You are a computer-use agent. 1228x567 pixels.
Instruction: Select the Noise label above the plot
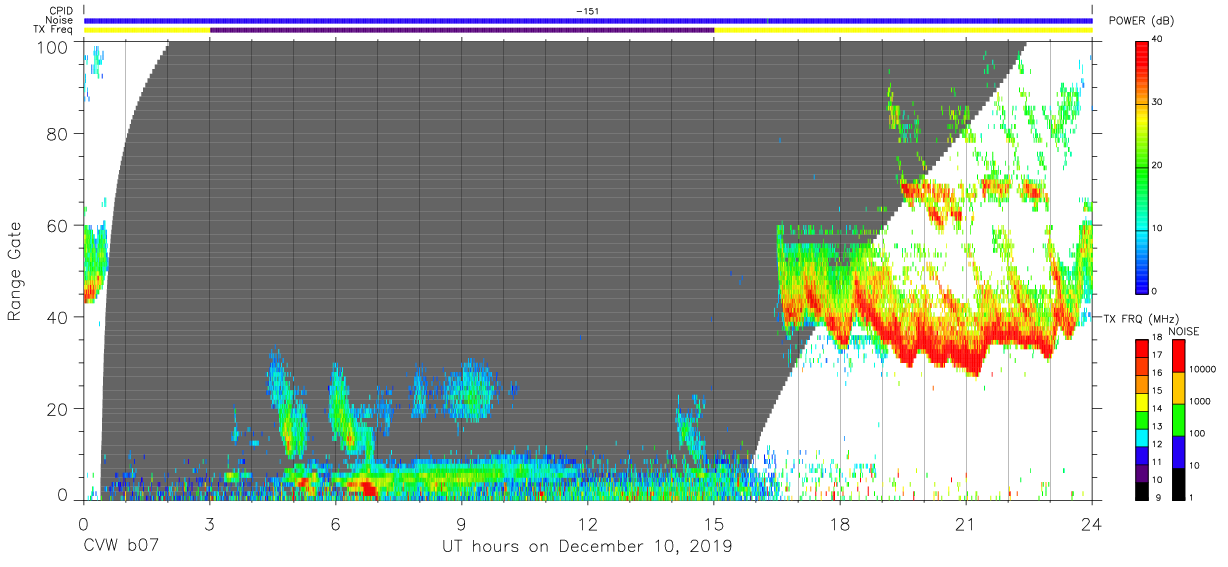tap(57, 20)
